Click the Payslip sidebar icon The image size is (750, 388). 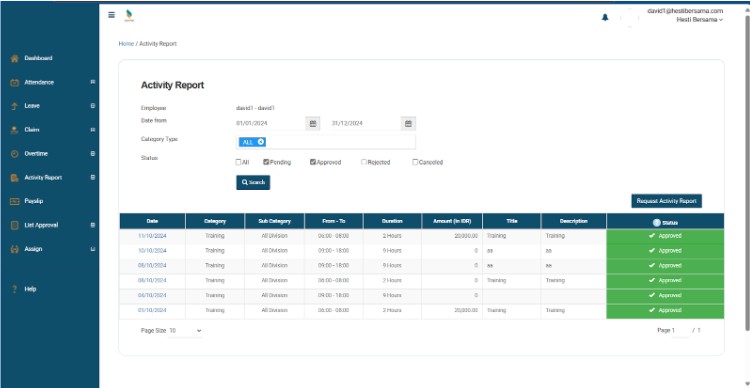coord(15,201)
